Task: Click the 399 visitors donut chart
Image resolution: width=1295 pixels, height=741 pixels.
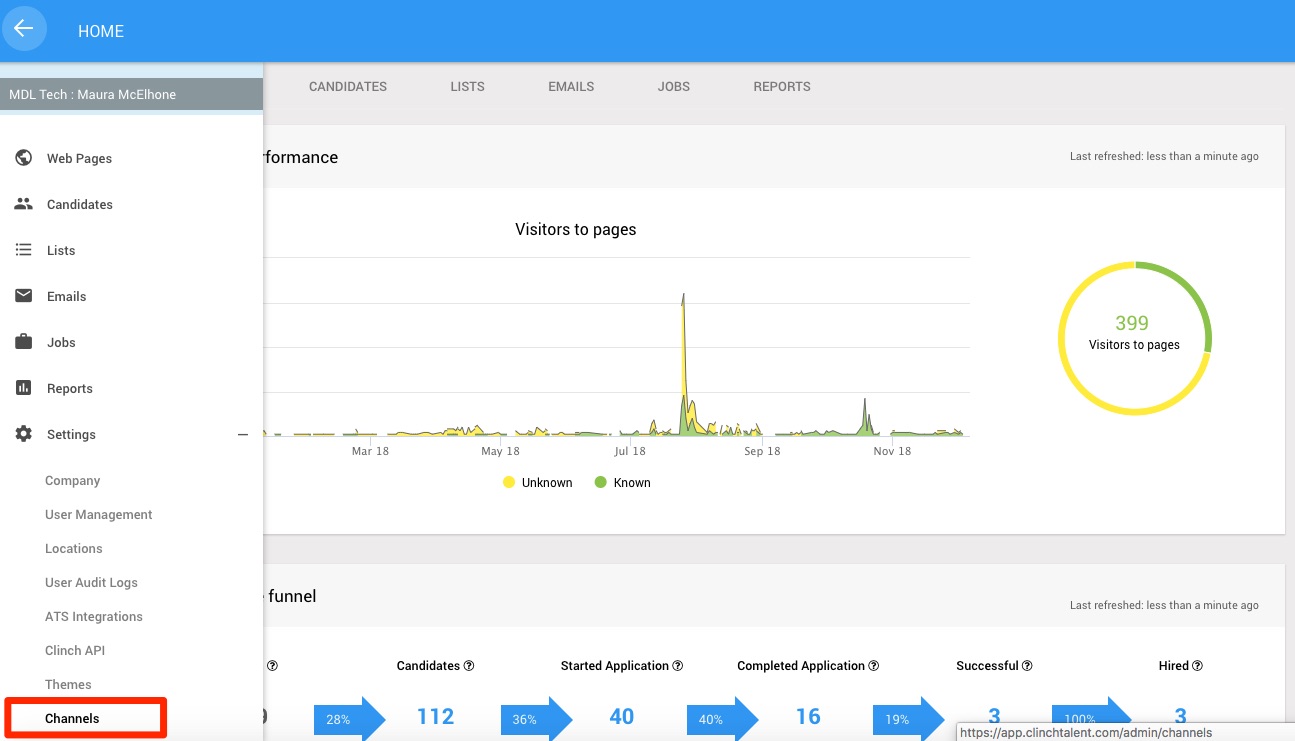Action: (x=1134, y=338)
